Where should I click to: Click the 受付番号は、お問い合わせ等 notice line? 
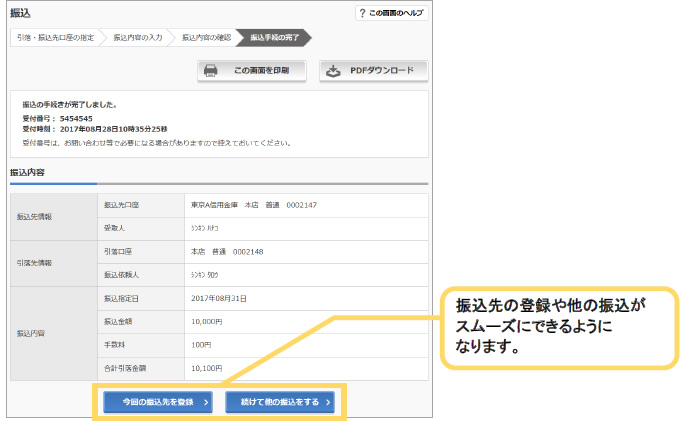pyautogui.click(x=157, y=143)
